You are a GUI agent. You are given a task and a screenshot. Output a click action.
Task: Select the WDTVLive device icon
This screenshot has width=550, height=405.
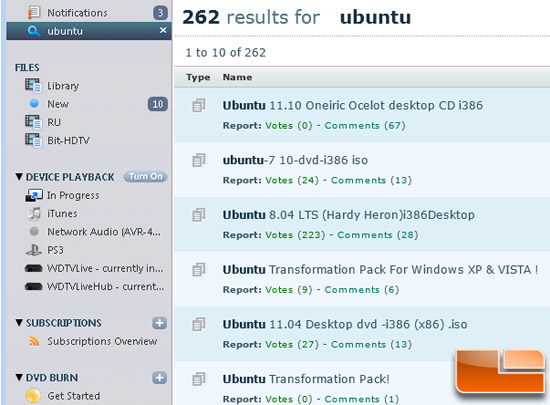(x=34, y=269)
